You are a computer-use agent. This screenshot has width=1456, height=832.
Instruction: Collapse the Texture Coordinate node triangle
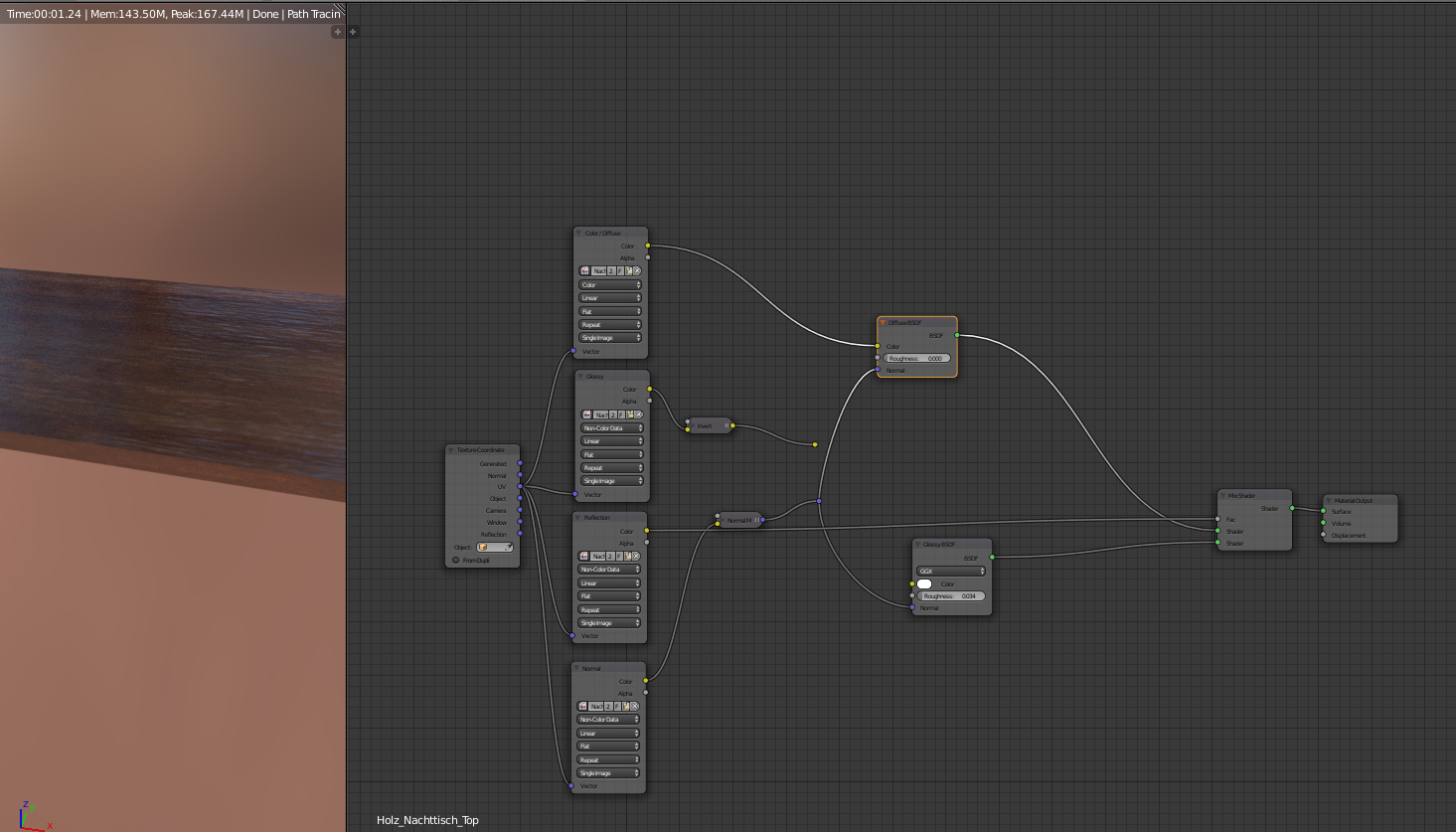click(x=451, y=450)
